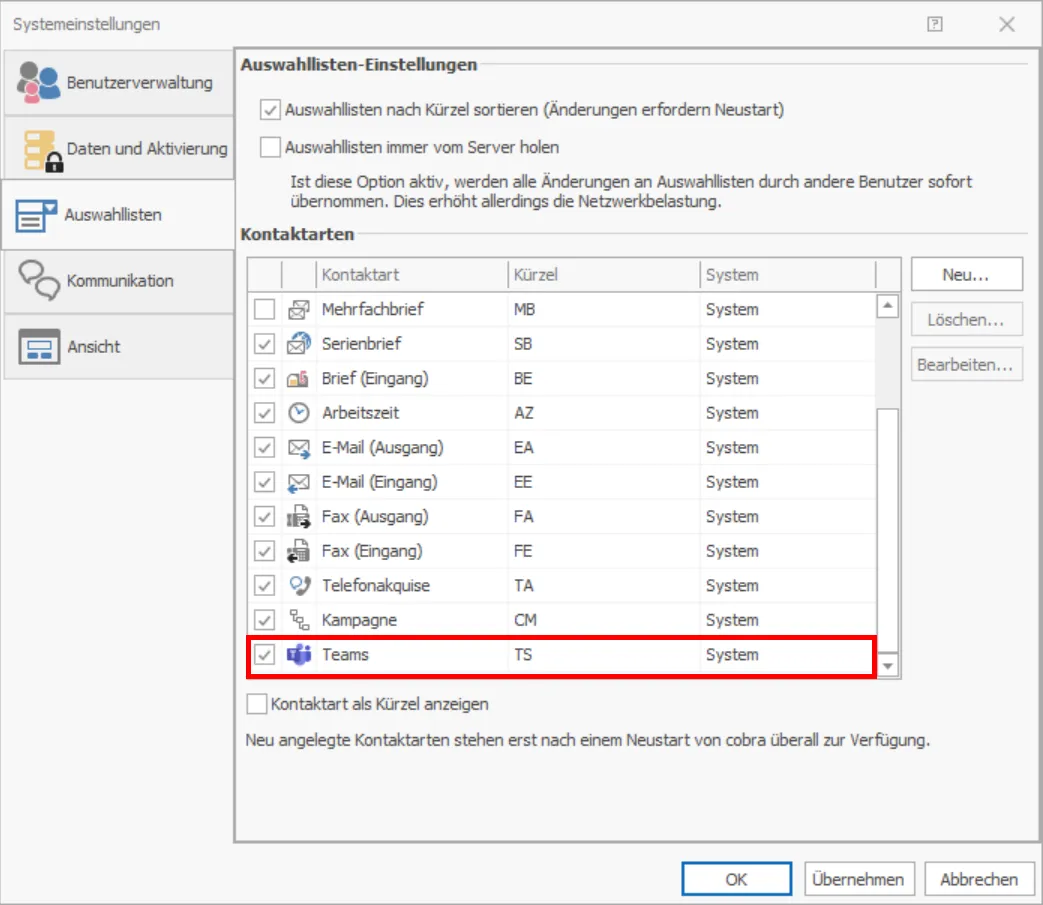Enable 'Auswahllisten immer vom Server holen' checkbox

click(x=270, y=147)
